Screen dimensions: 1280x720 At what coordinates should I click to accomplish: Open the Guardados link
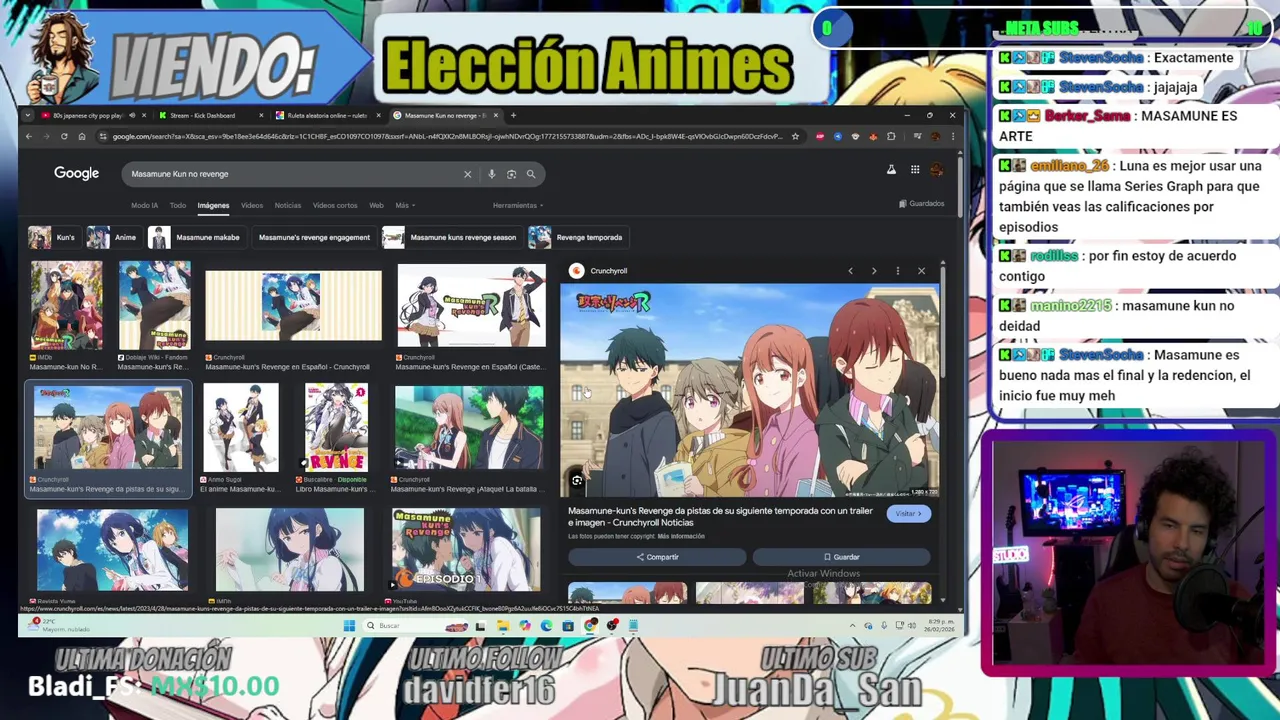pyautogui.click(x=921, y=204)
